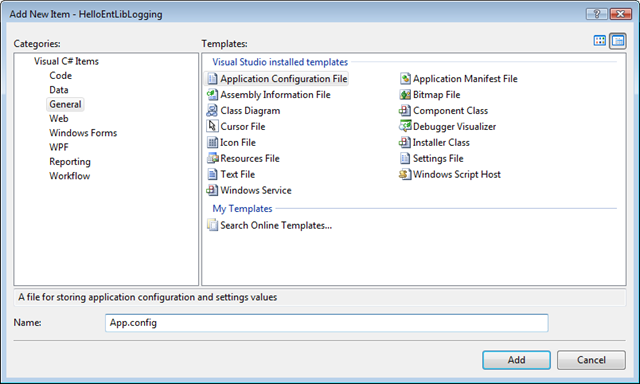This screenshot has width=640, height=384.
Task: Choose Debugger Visualizer template label
Action: coord(454,127)
